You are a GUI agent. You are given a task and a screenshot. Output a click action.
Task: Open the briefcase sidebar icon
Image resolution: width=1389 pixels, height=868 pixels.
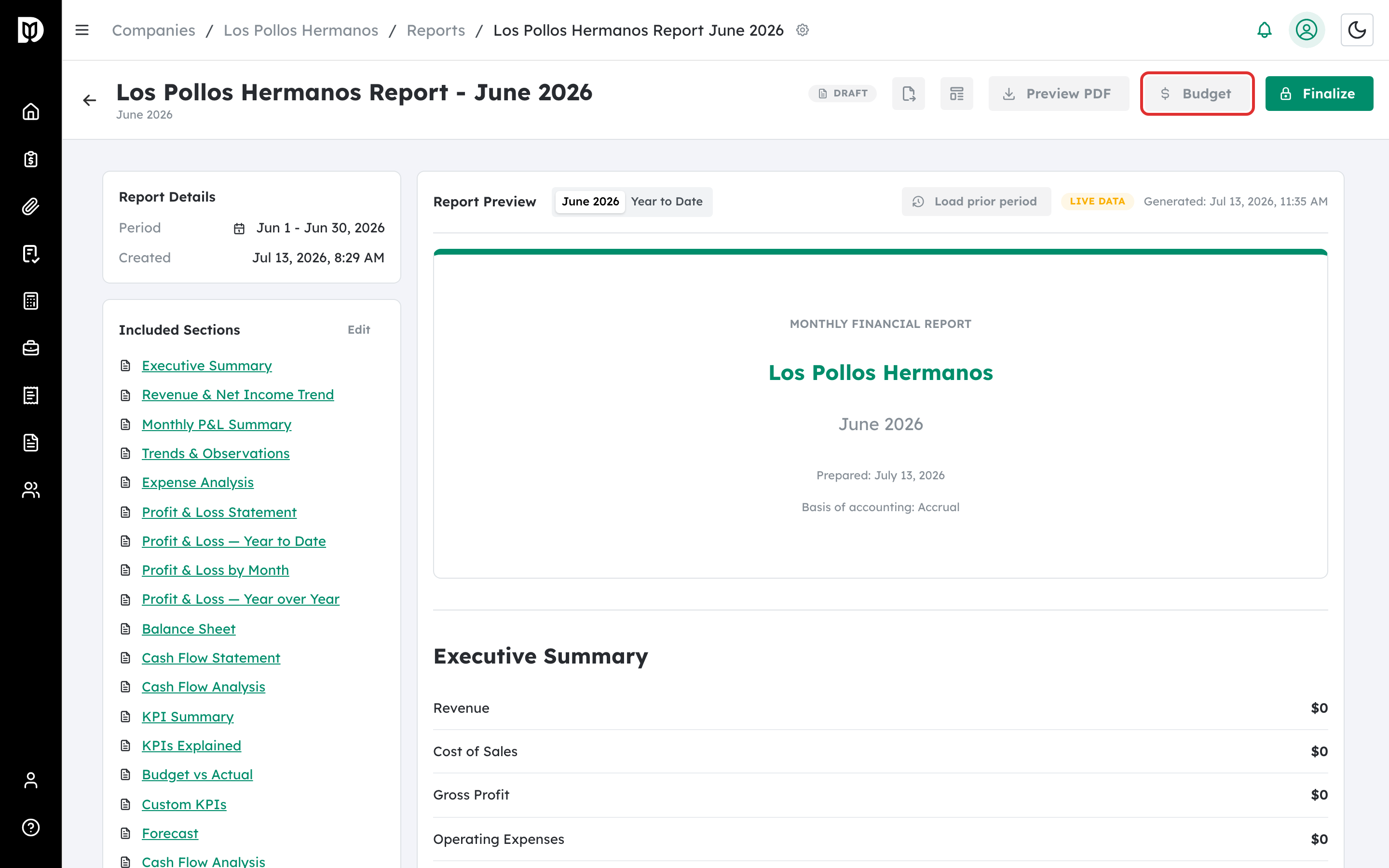[x=30, y=348]
